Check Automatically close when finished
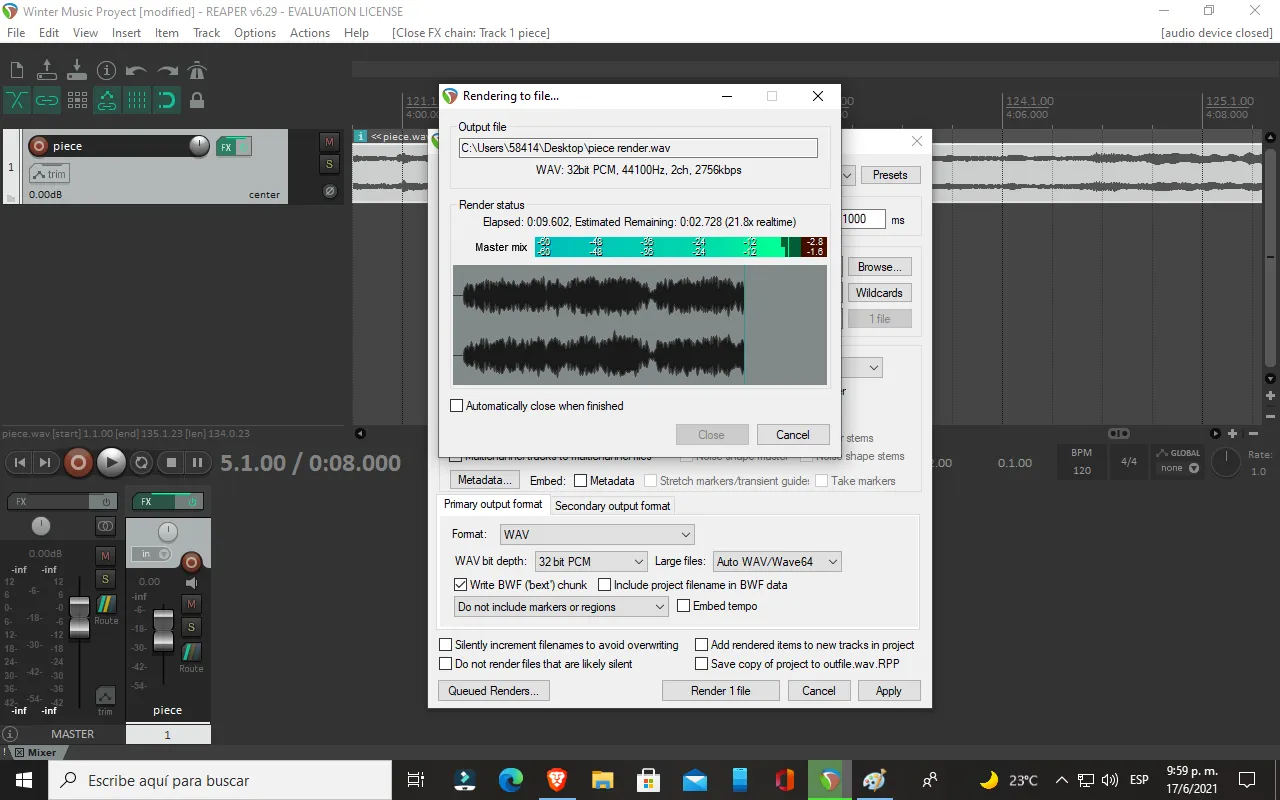The width and height of the screenshot is (1280, 800). 457,406
